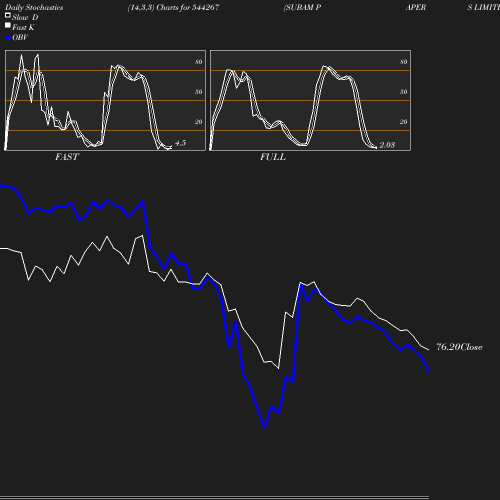Select the 'Slow D' legend label
Image resolution: width=500 pixels, height=500 pixels.
[x=25, y=17]
